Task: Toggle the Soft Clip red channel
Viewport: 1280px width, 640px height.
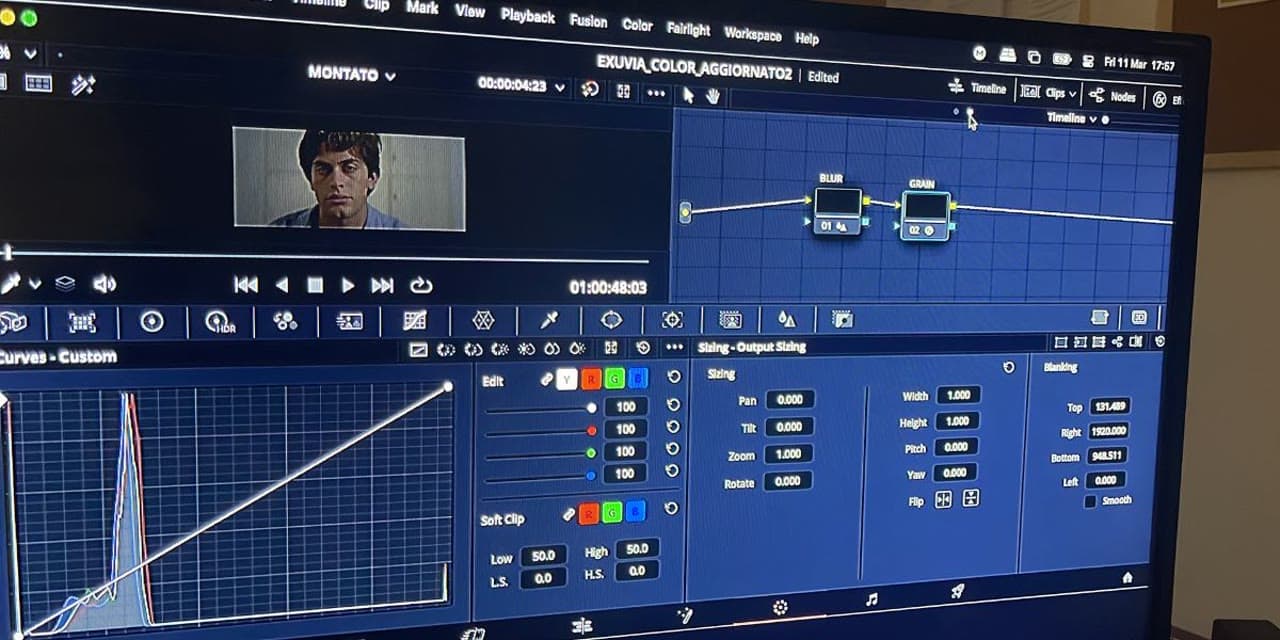Action: [x=589, y=514]
